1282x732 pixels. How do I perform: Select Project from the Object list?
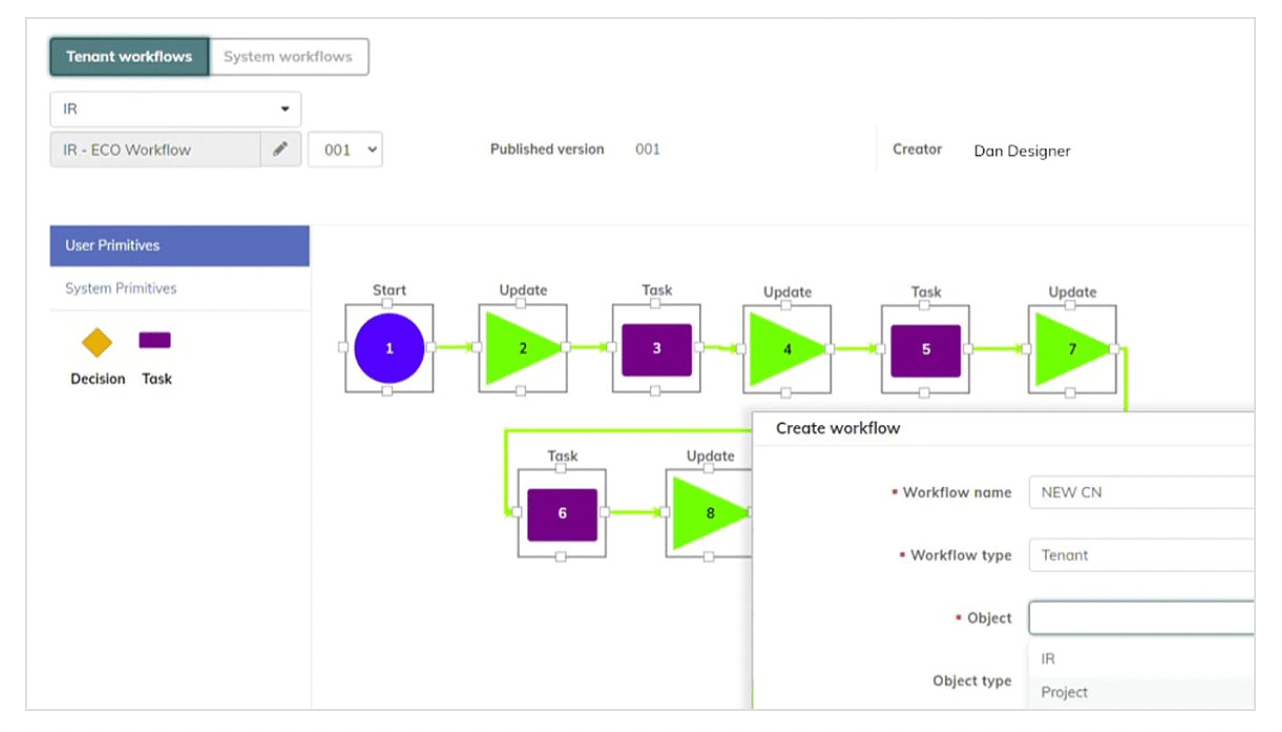point(1064,692)
